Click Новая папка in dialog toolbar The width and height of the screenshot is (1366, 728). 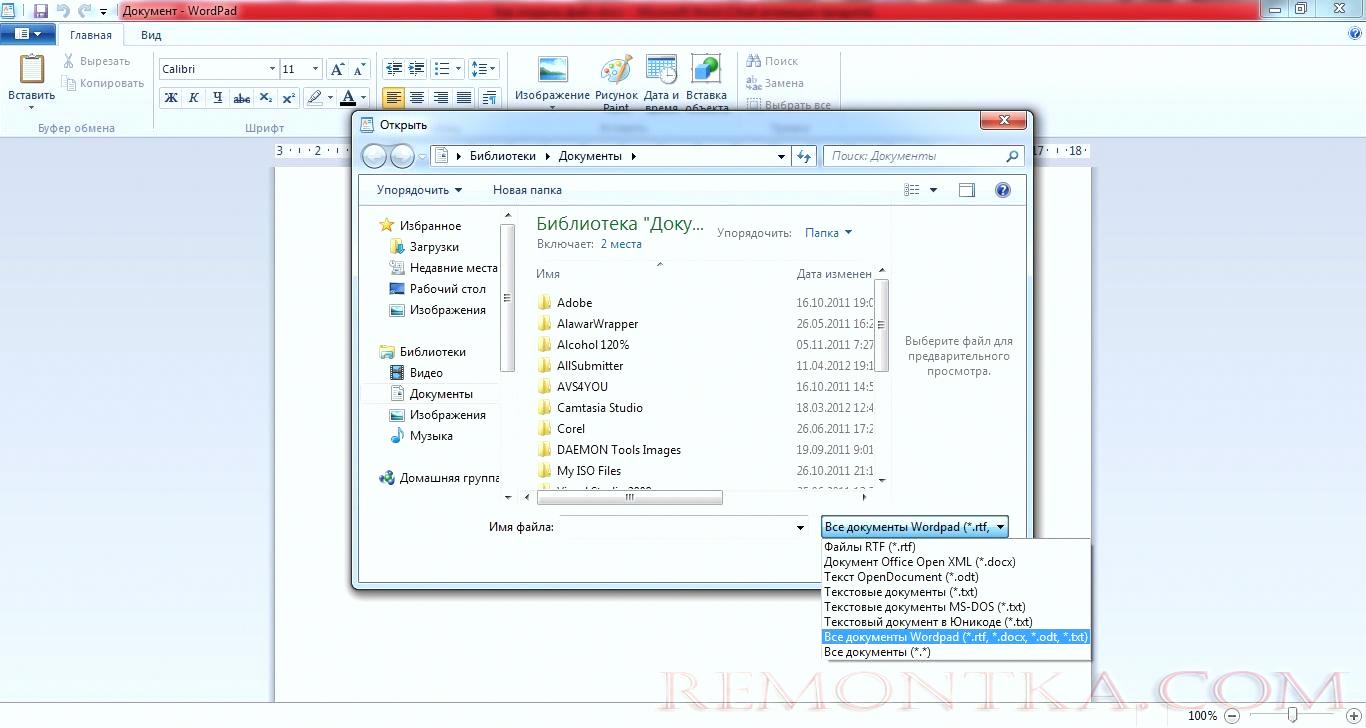click(527, 190)
